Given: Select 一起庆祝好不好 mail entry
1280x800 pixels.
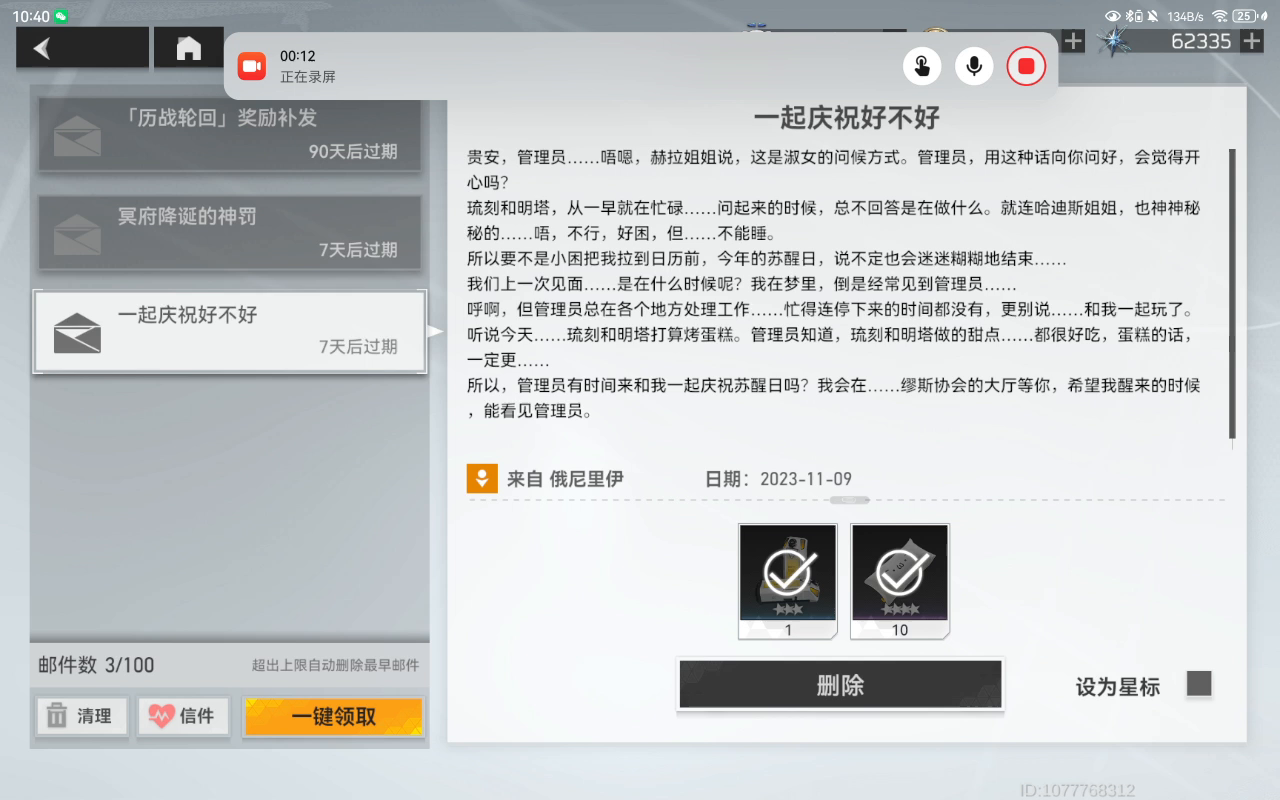Looking at the screenshot, I should 230,331.
